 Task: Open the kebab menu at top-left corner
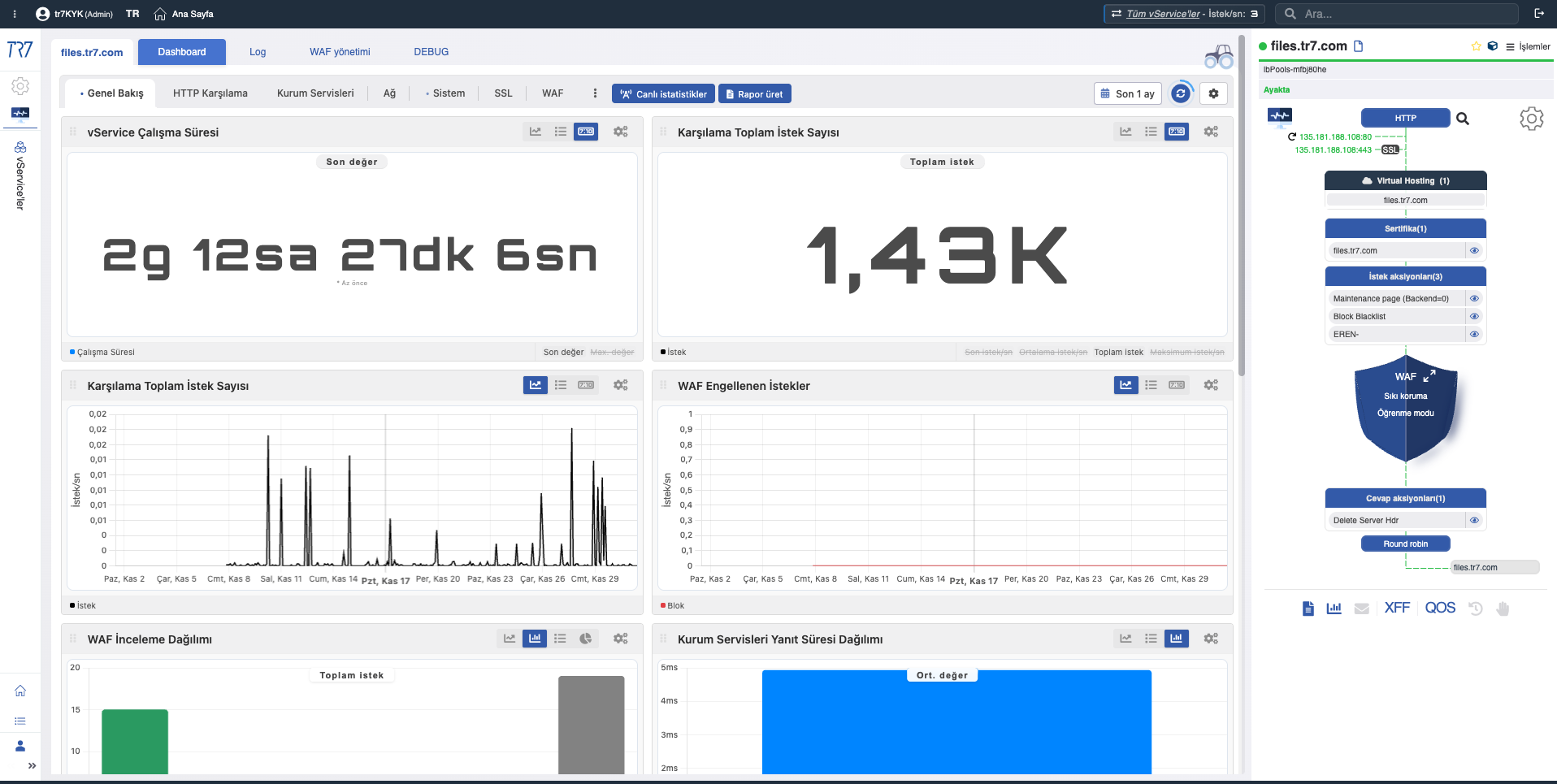coord(15,14)
